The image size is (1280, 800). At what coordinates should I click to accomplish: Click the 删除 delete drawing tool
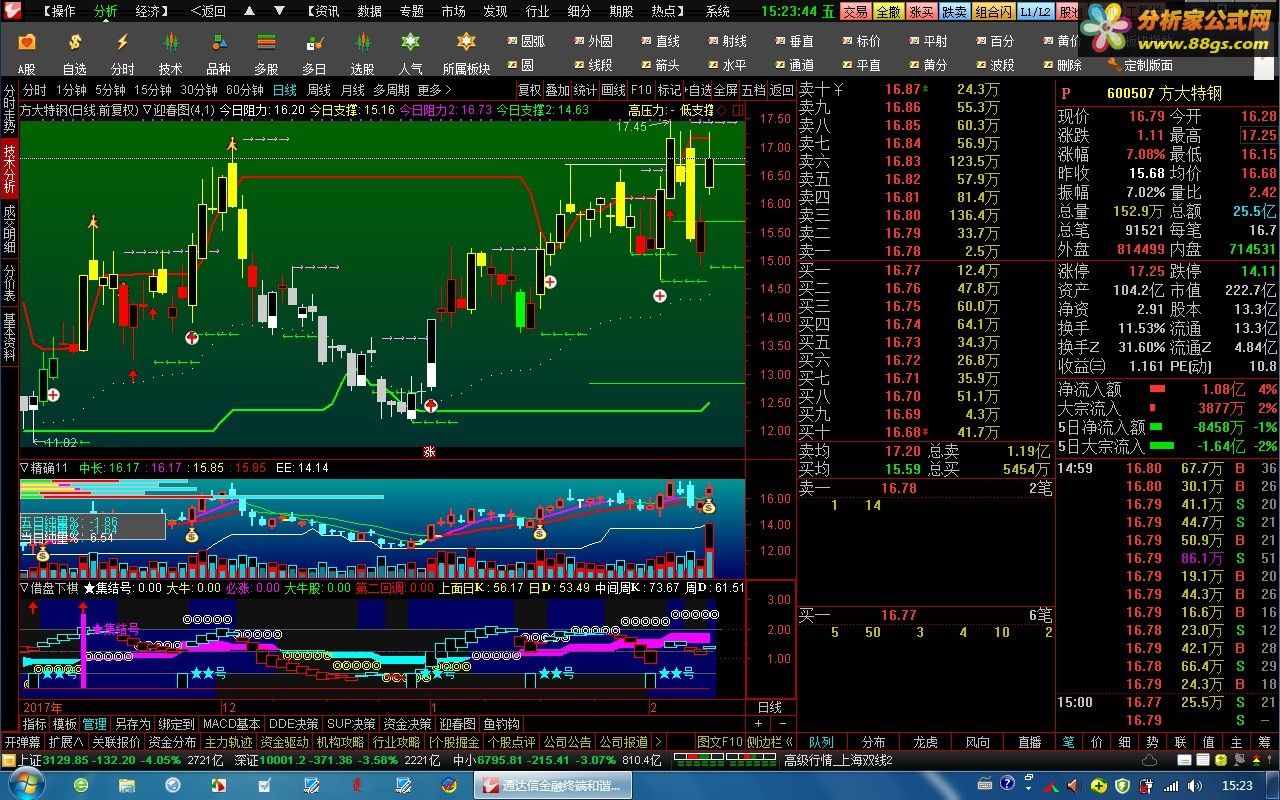1061,65
